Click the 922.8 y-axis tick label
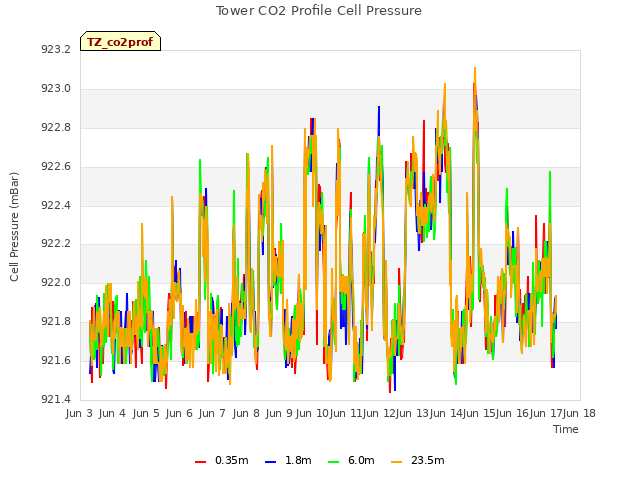Screen dimensions: 640x480 coord(56,127)
